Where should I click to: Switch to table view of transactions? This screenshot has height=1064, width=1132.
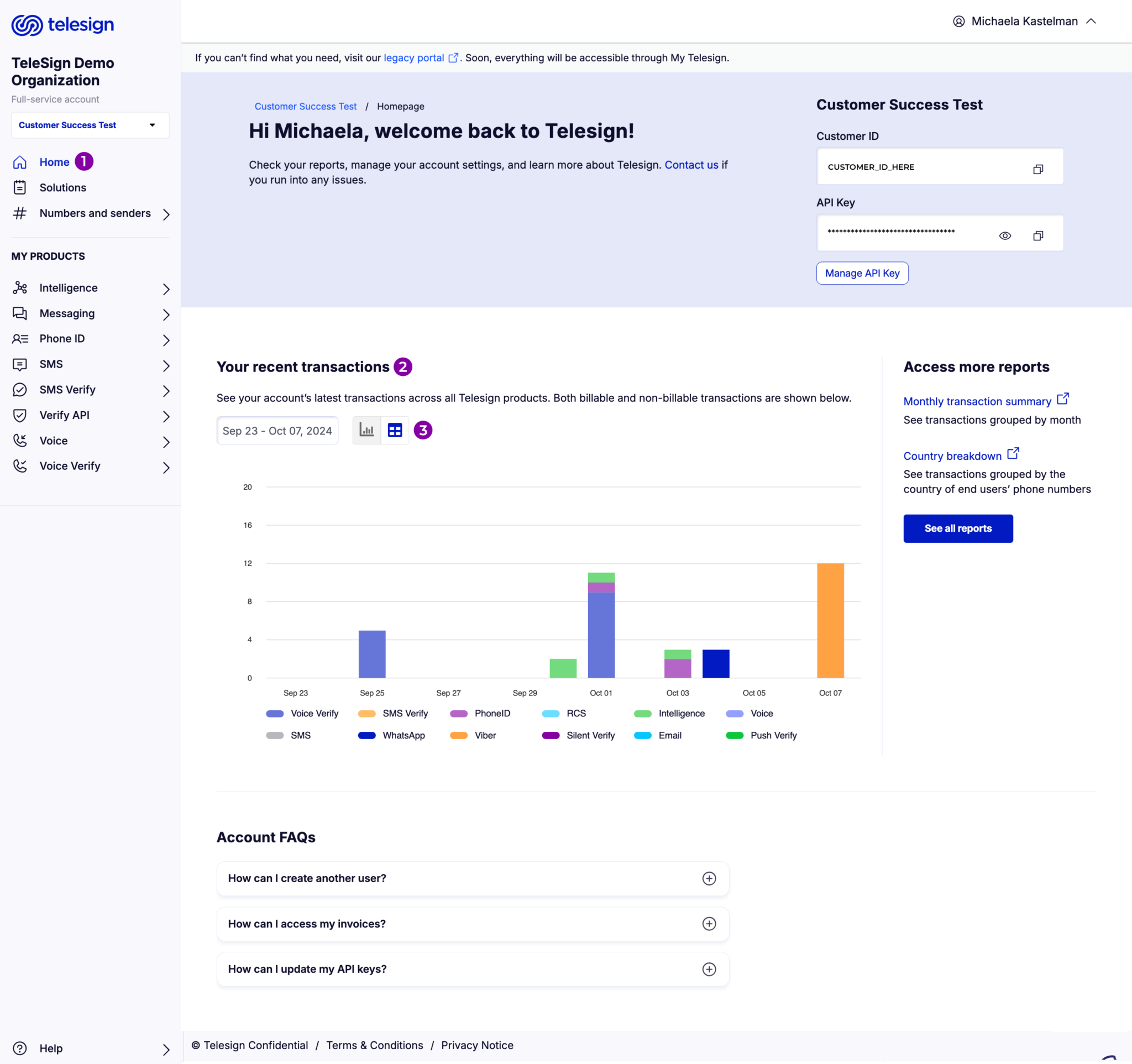pos(395,431)
